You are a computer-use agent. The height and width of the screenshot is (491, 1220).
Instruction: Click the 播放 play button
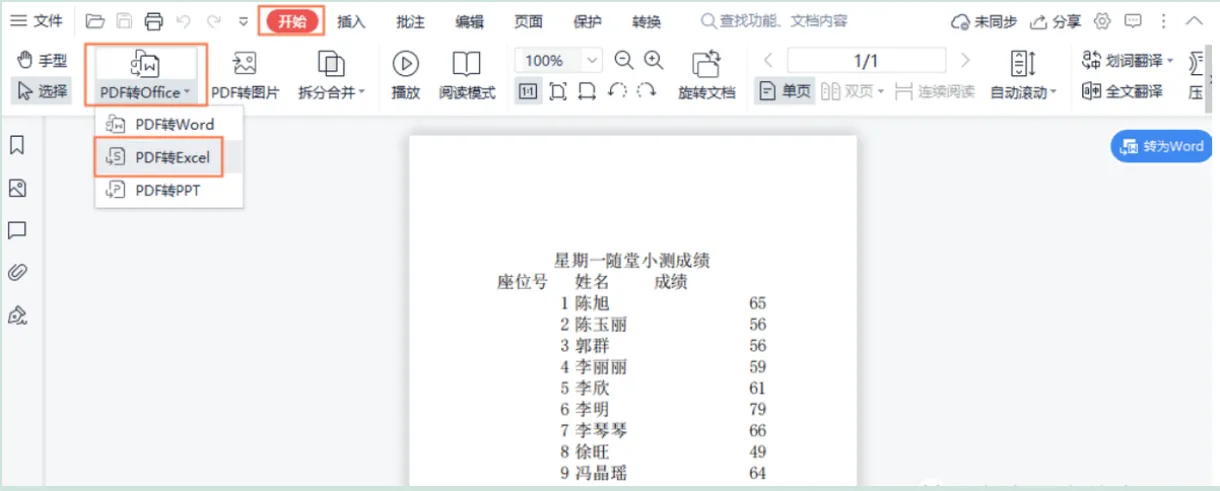click(405, 74)
